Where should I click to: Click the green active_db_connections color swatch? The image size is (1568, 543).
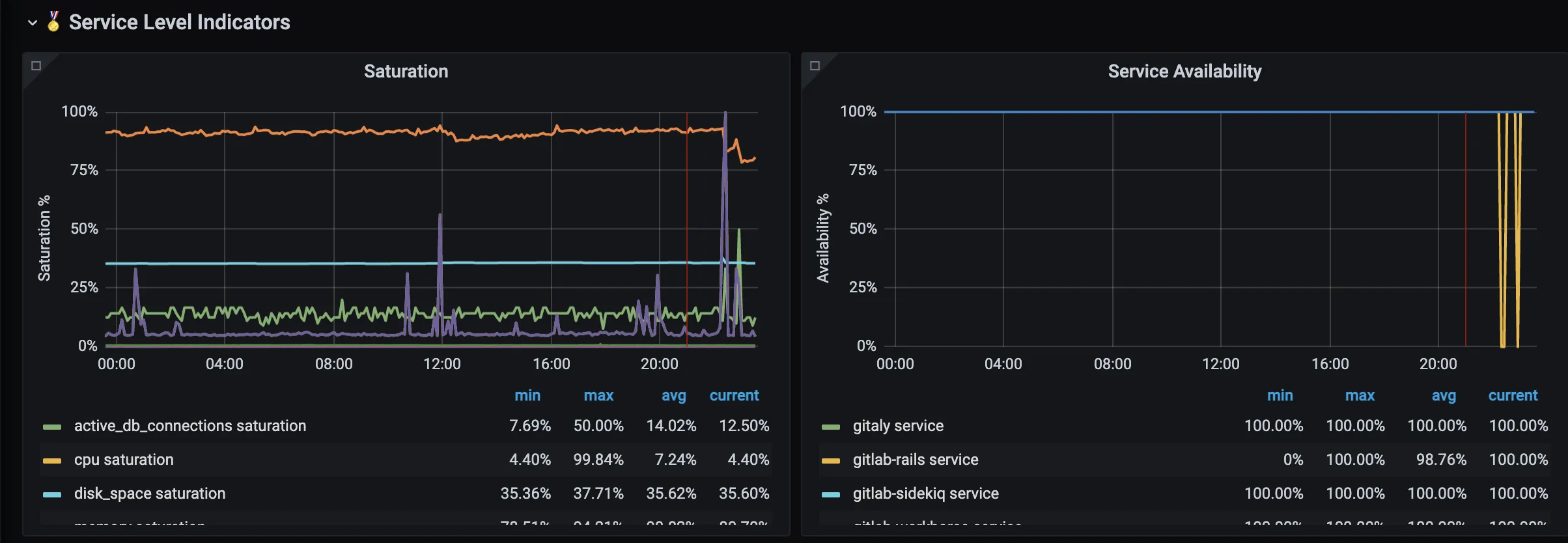point(52,427)
